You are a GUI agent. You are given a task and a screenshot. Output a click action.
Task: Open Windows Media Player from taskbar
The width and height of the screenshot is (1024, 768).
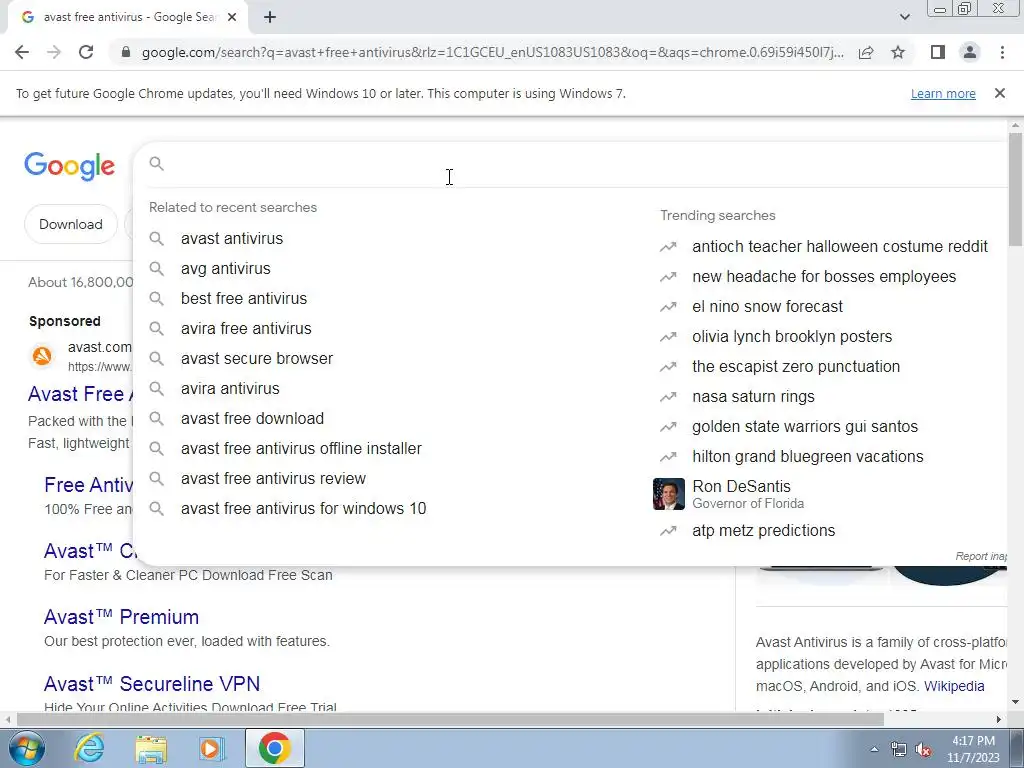pos(211,748)
